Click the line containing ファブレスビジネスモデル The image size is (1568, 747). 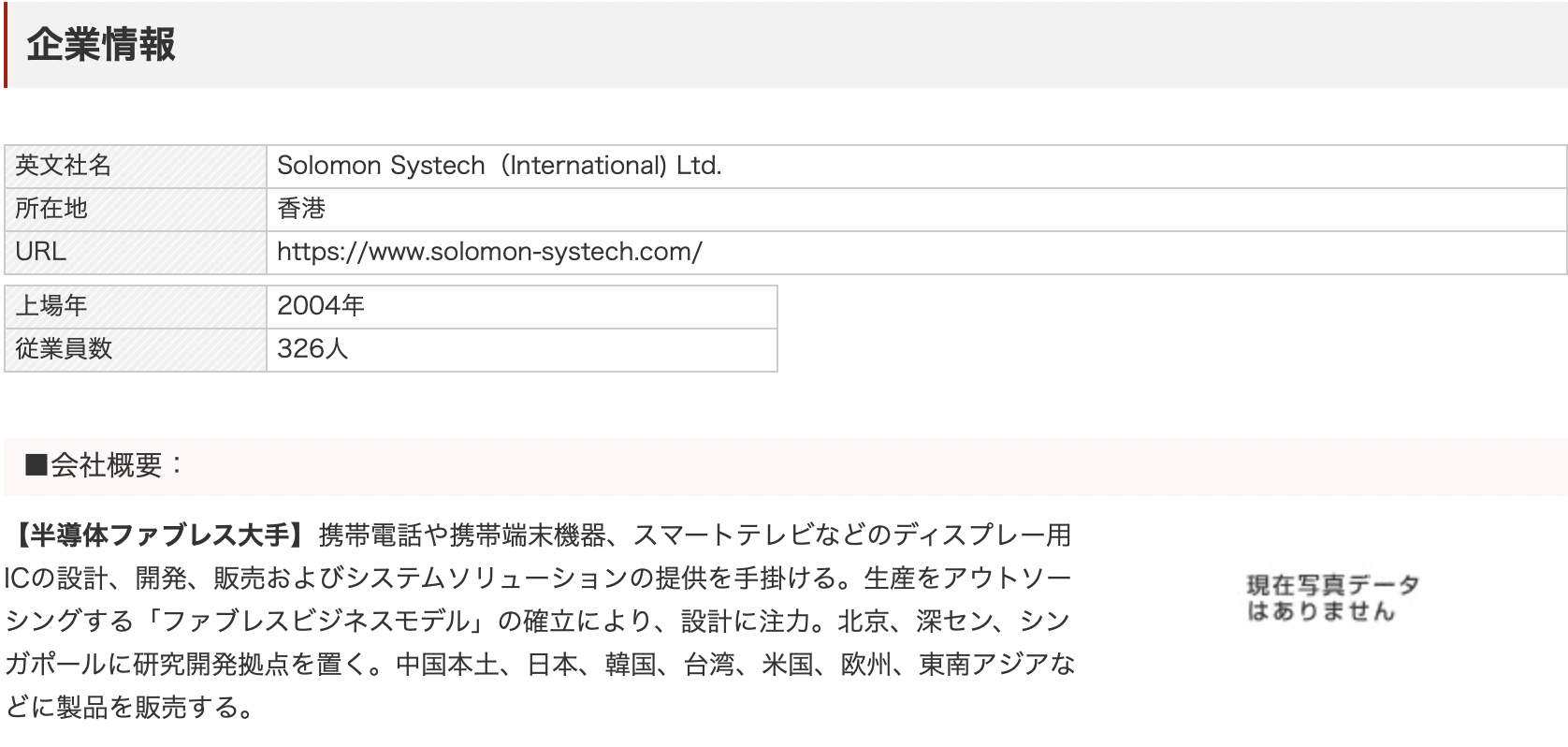click(x=538, y=622)
